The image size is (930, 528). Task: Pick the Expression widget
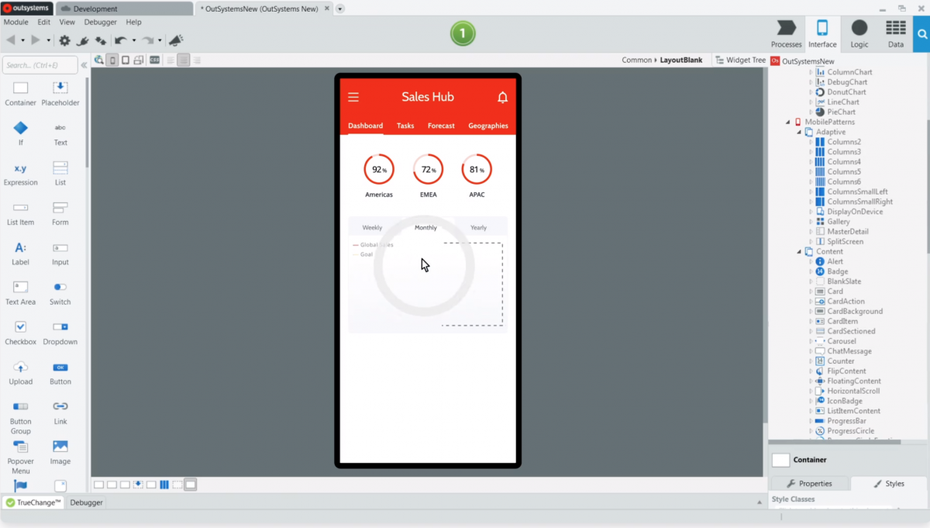[20, 172]
